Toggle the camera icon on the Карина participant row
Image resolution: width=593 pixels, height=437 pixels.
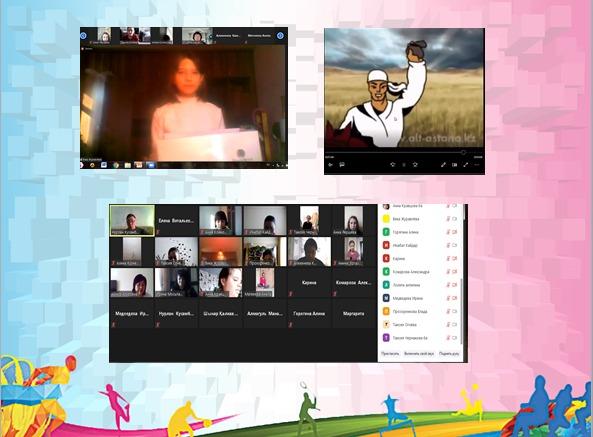455,259
